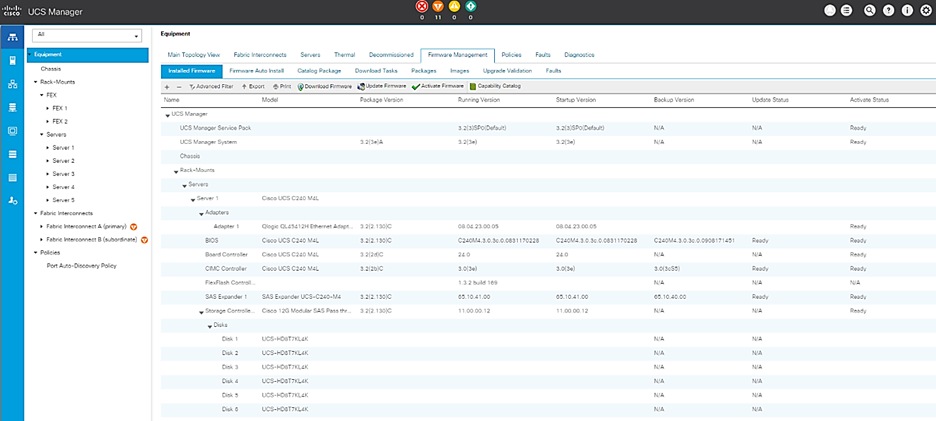Collapse Server 1 row in firmware table
This screenshot has height=421, width=936.
click(x=193, y=199)
